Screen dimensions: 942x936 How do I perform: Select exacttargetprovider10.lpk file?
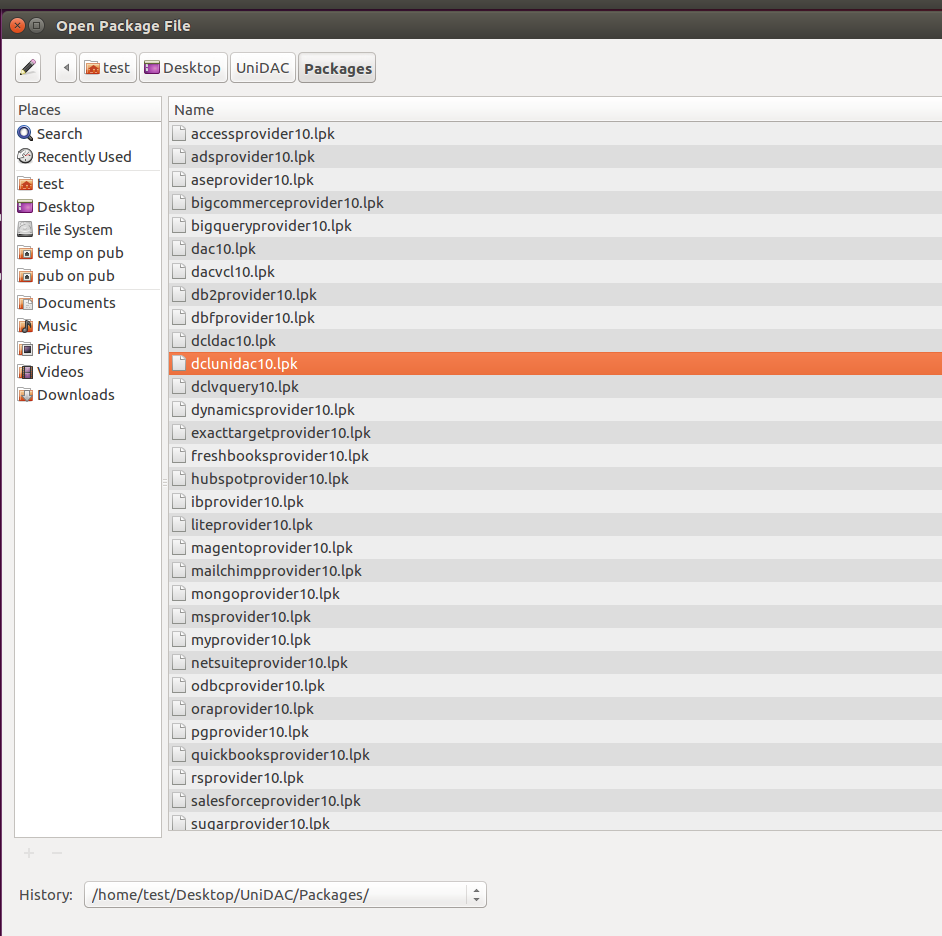[556, 433]
